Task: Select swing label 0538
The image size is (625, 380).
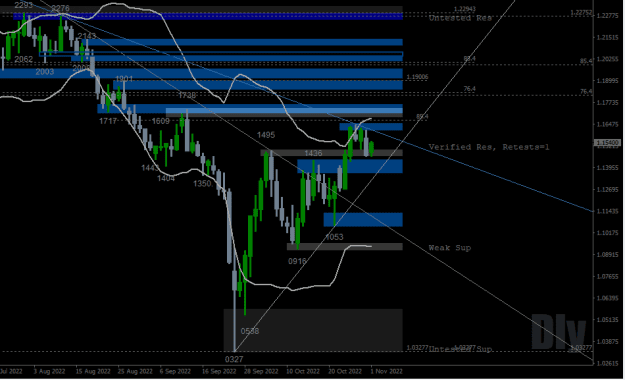Action: coord(250,331)
